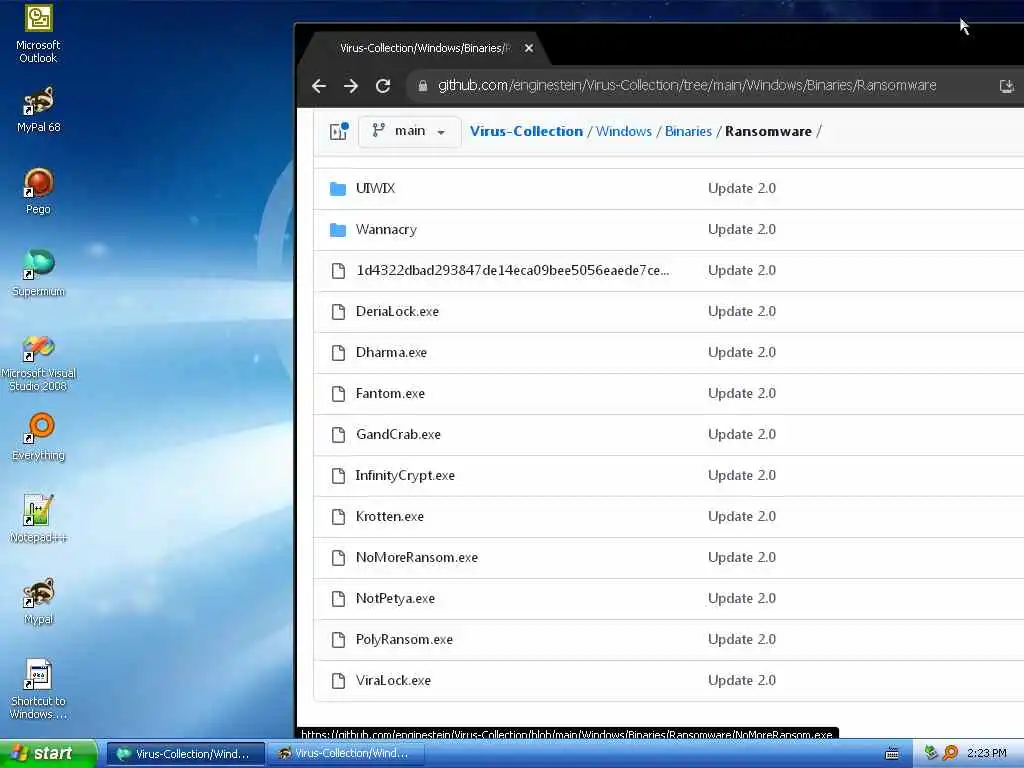This screenshot has width=1024, height=768.
Task: Close the Virus-Collection browser tab
Action: [x=529, y=48]
